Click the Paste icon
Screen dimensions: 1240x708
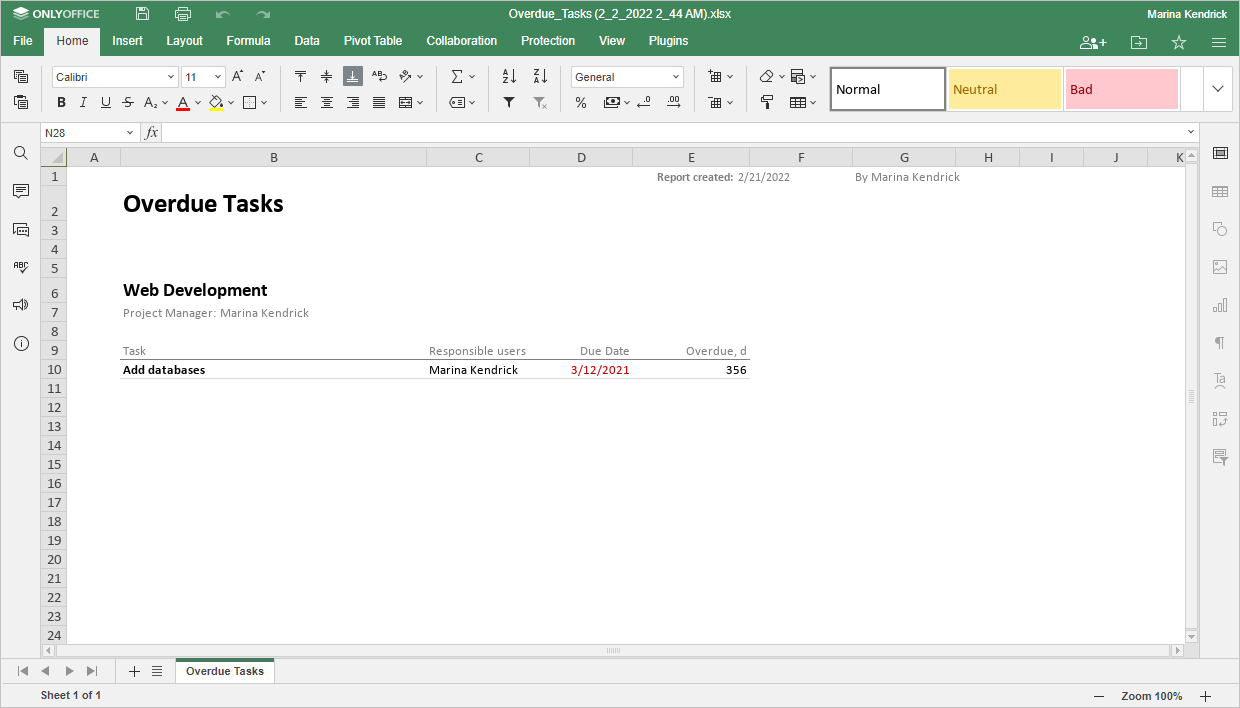pos(21,102)
